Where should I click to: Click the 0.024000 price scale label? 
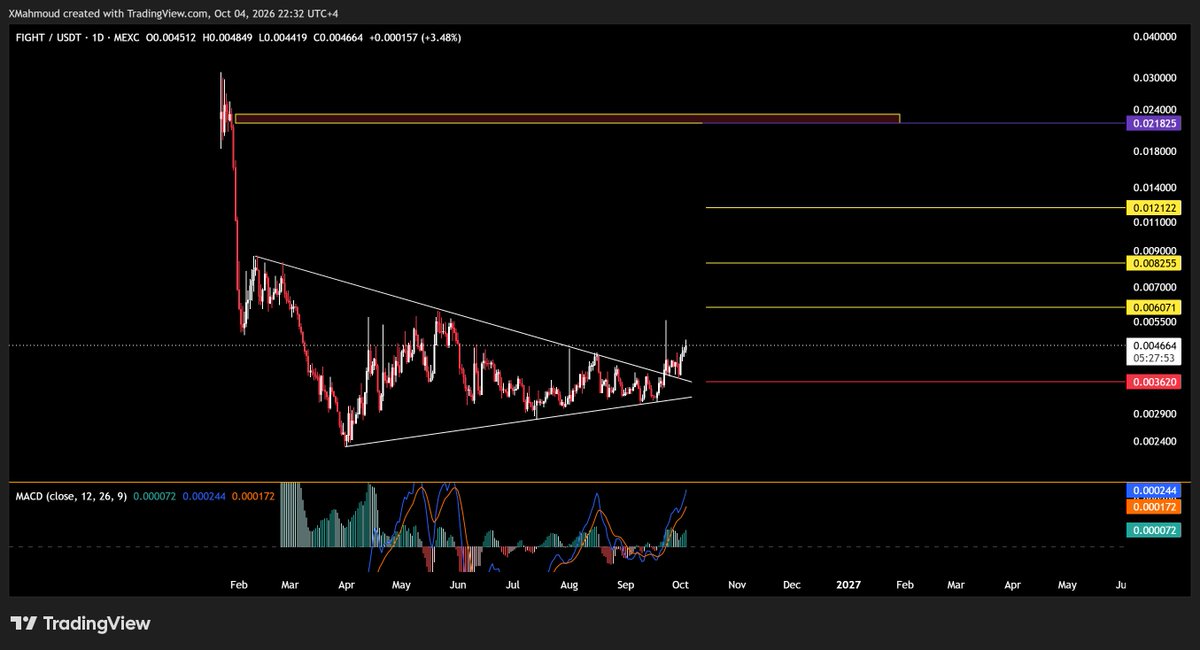click(x=1153, y=109)
